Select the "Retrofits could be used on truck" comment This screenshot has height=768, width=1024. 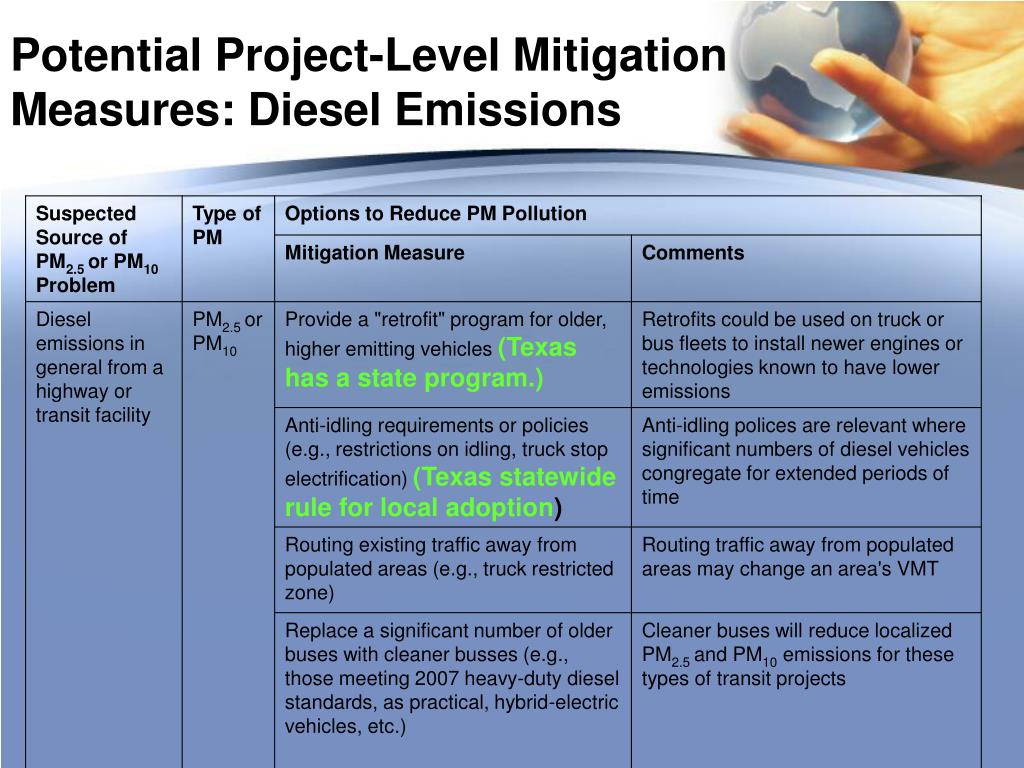pos(807,355)
